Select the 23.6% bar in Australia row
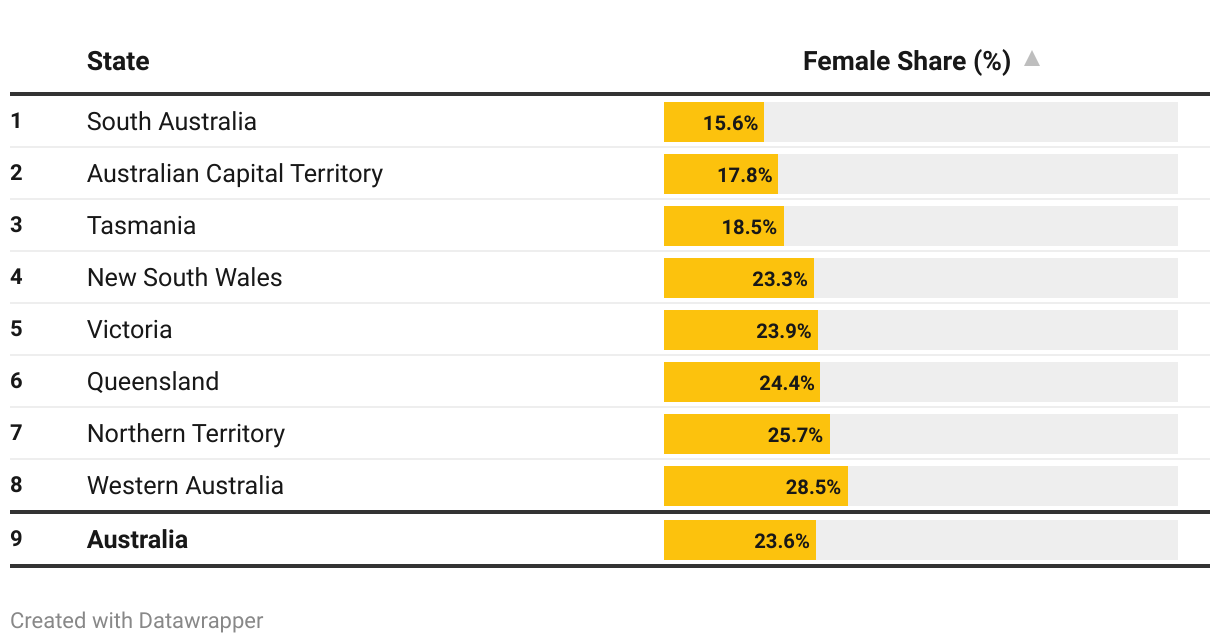 point(740,541)
